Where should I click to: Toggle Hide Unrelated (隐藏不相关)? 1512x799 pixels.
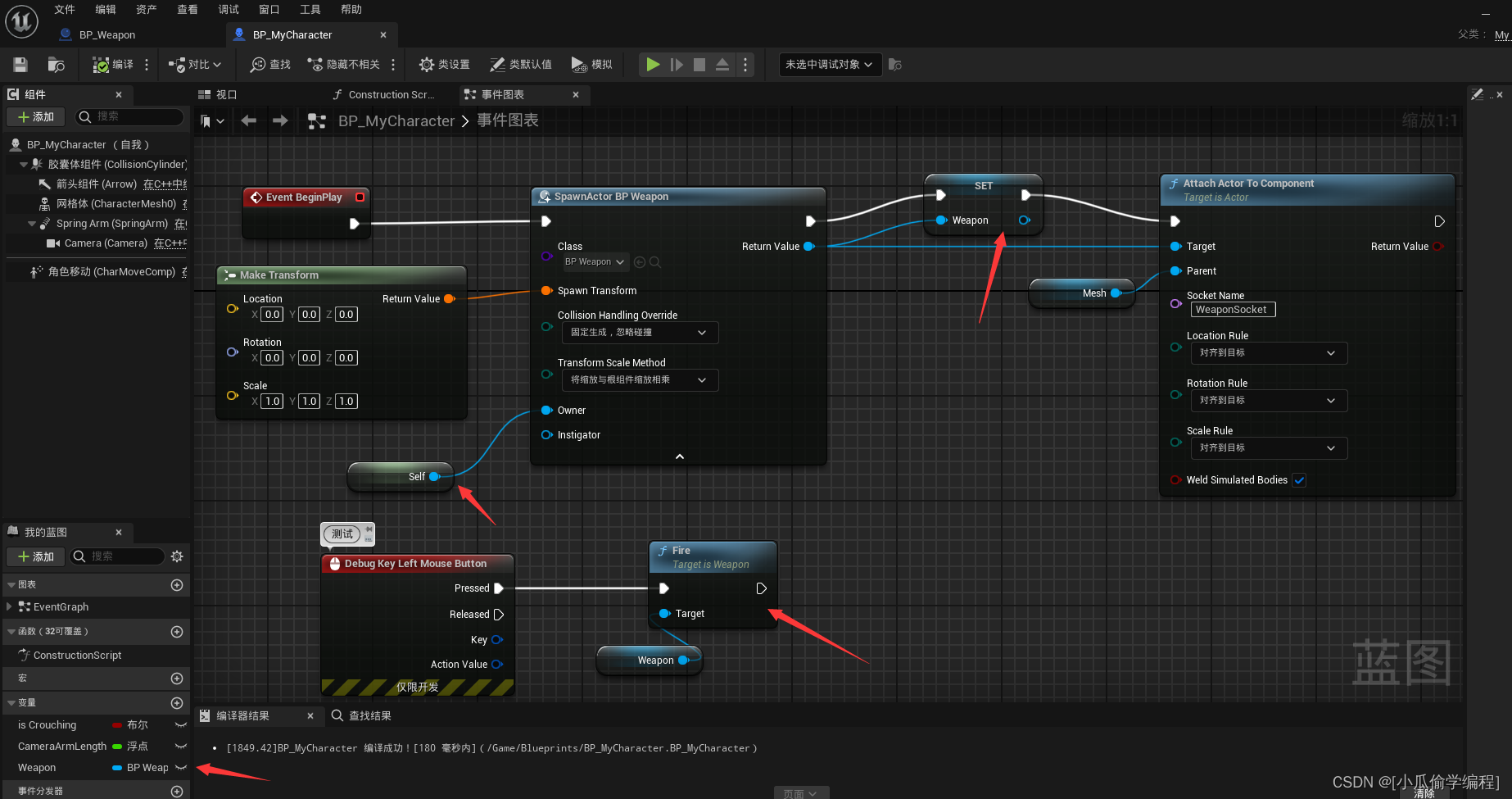[343, 65]
